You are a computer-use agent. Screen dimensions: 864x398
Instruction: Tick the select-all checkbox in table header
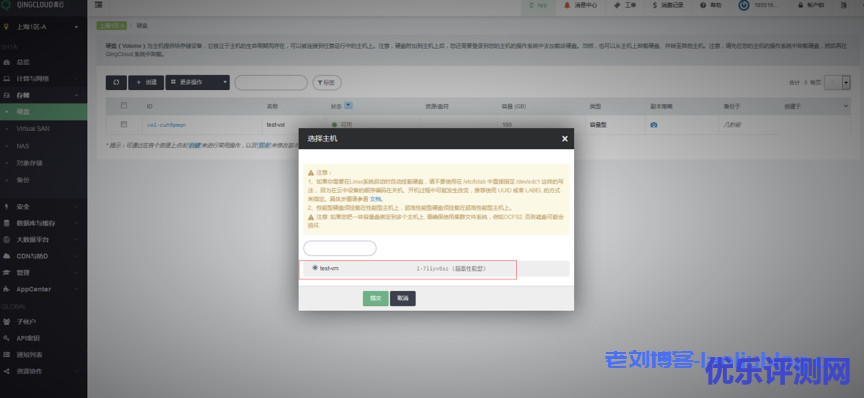(123, 105)
